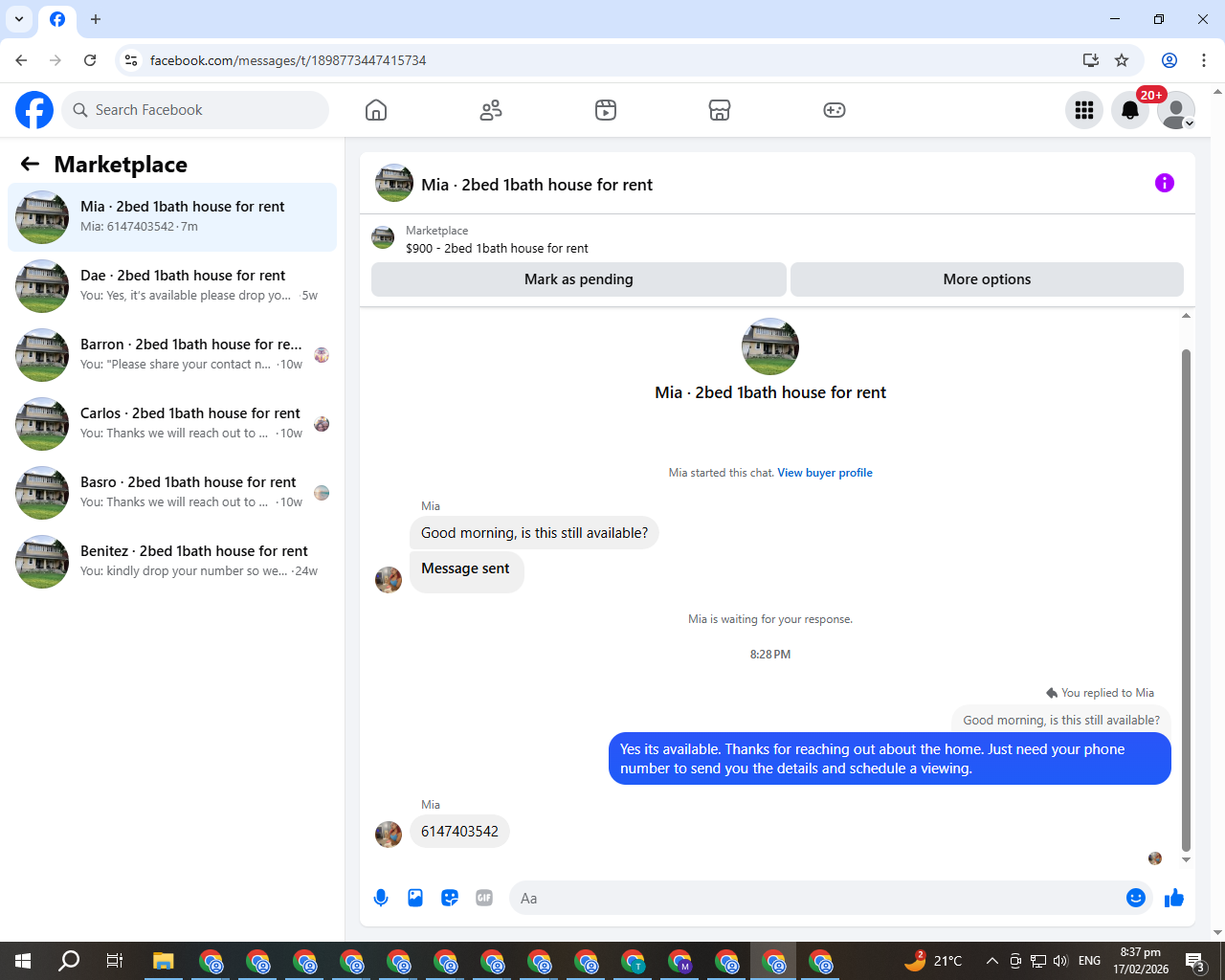Go back with Marketplace back arrow
This screenshot has height=980, width=1225.
point(30,164)
